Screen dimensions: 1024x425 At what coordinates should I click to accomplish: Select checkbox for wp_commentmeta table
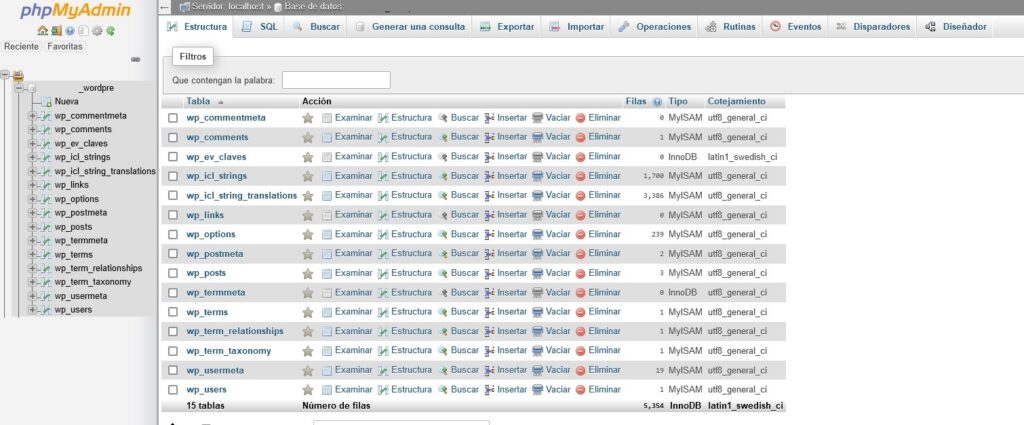[x=173, y=118]
